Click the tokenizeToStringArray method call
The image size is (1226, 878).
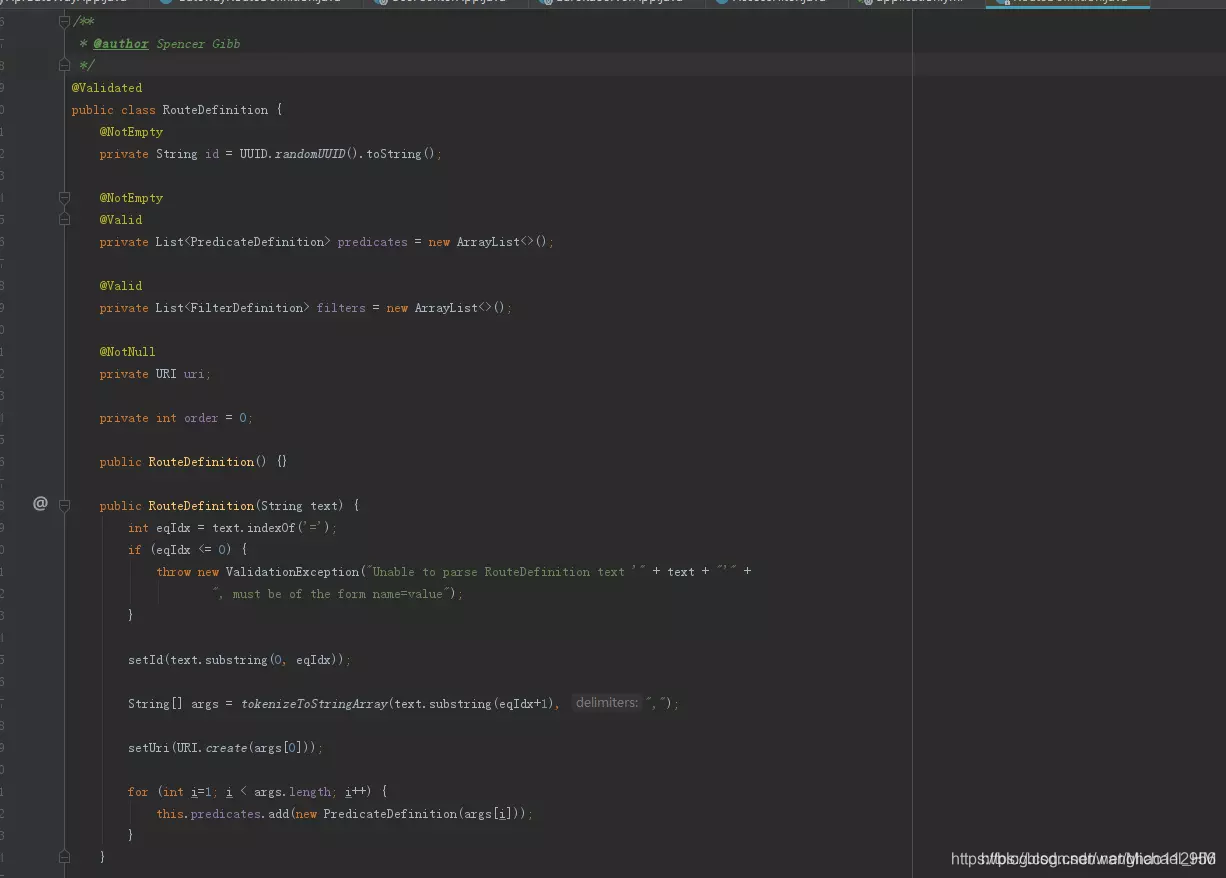point(314,704)
